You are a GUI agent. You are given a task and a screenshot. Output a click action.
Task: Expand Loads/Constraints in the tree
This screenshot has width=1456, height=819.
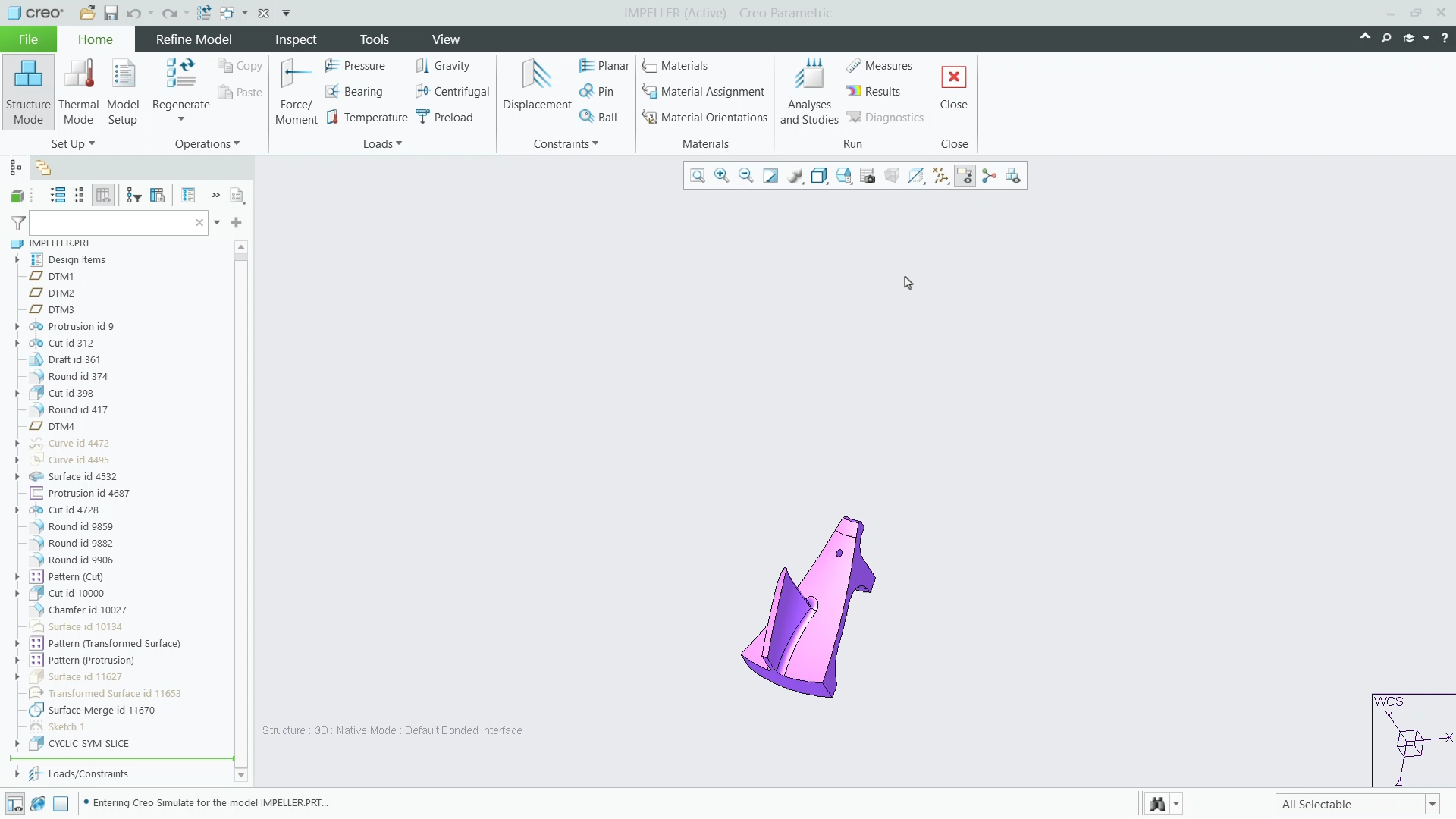17,774
